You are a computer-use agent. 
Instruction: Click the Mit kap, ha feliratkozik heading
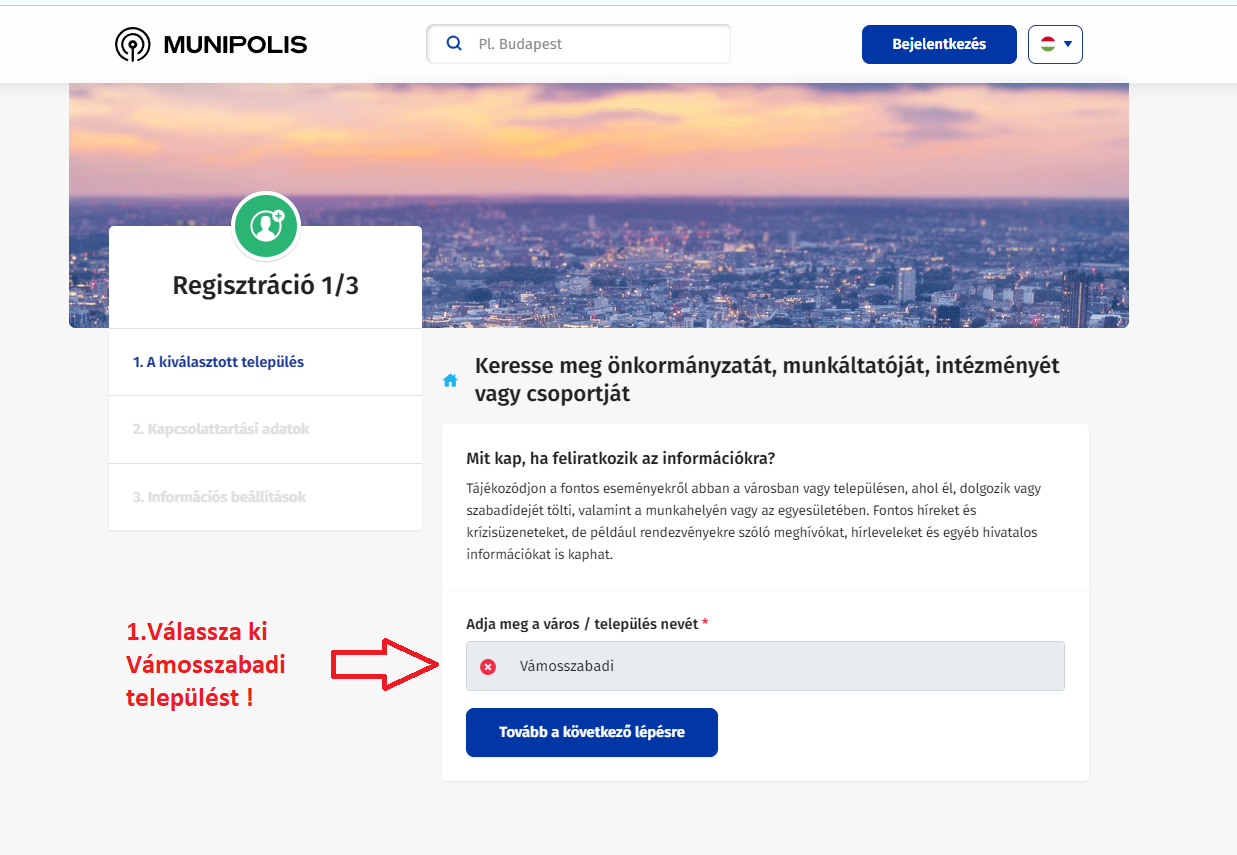tap(621, 458)
